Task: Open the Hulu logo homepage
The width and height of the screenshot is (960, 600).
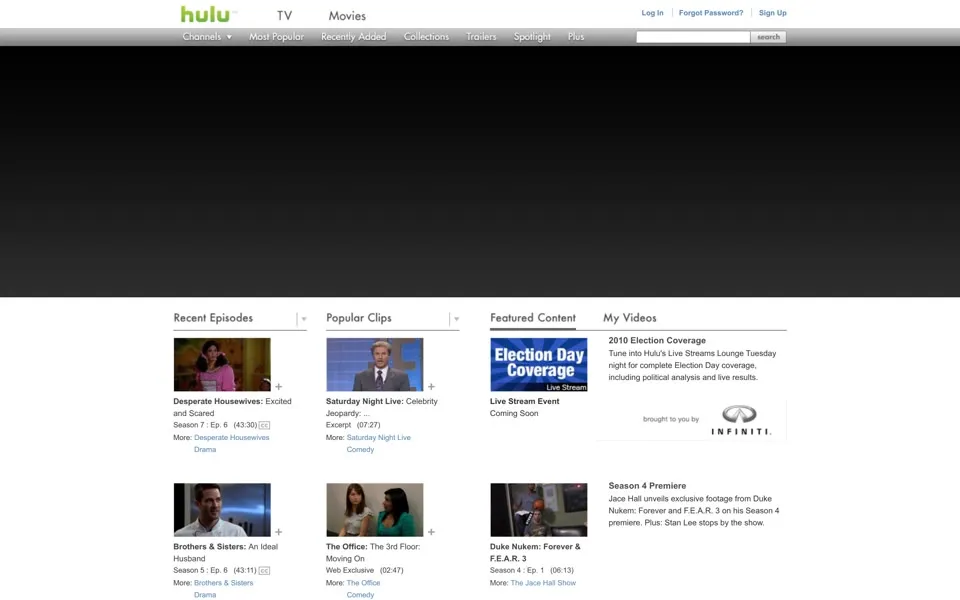Action: 206,14
